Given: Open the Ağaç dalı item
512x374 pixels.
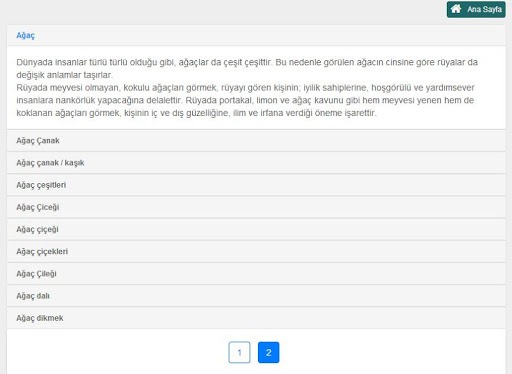Looking at the screenshot, I should pos(256,296).
